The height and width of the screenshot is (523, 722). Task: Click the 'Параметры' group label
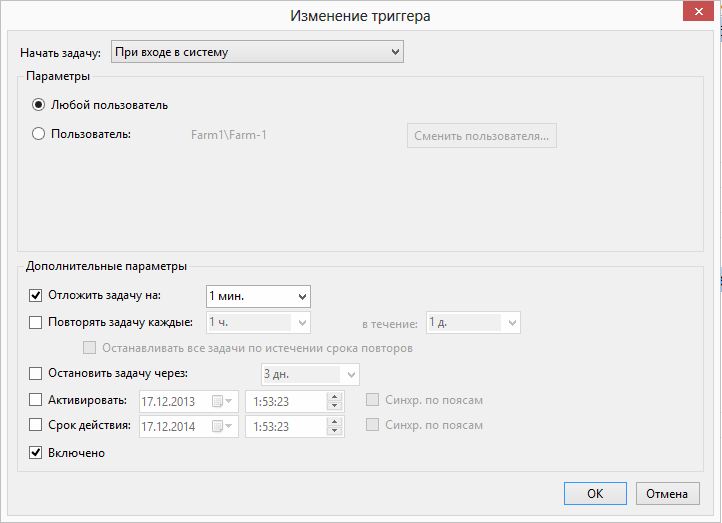click(x=58, y=76)
